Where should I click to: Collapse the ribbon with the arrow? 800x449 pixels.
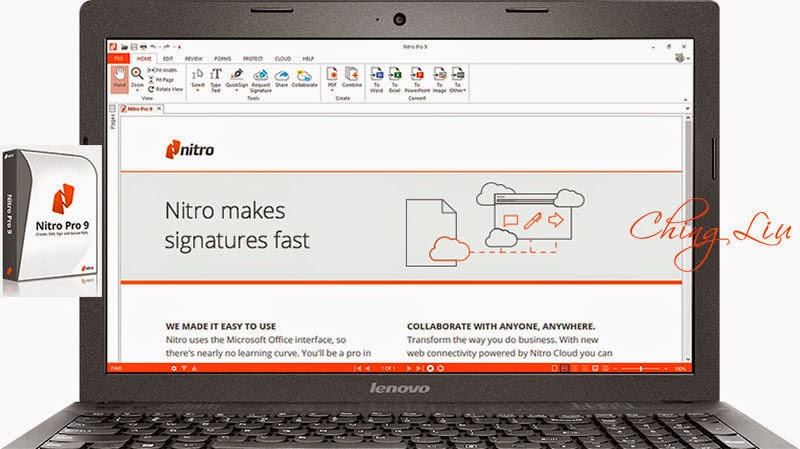point(685,99)
